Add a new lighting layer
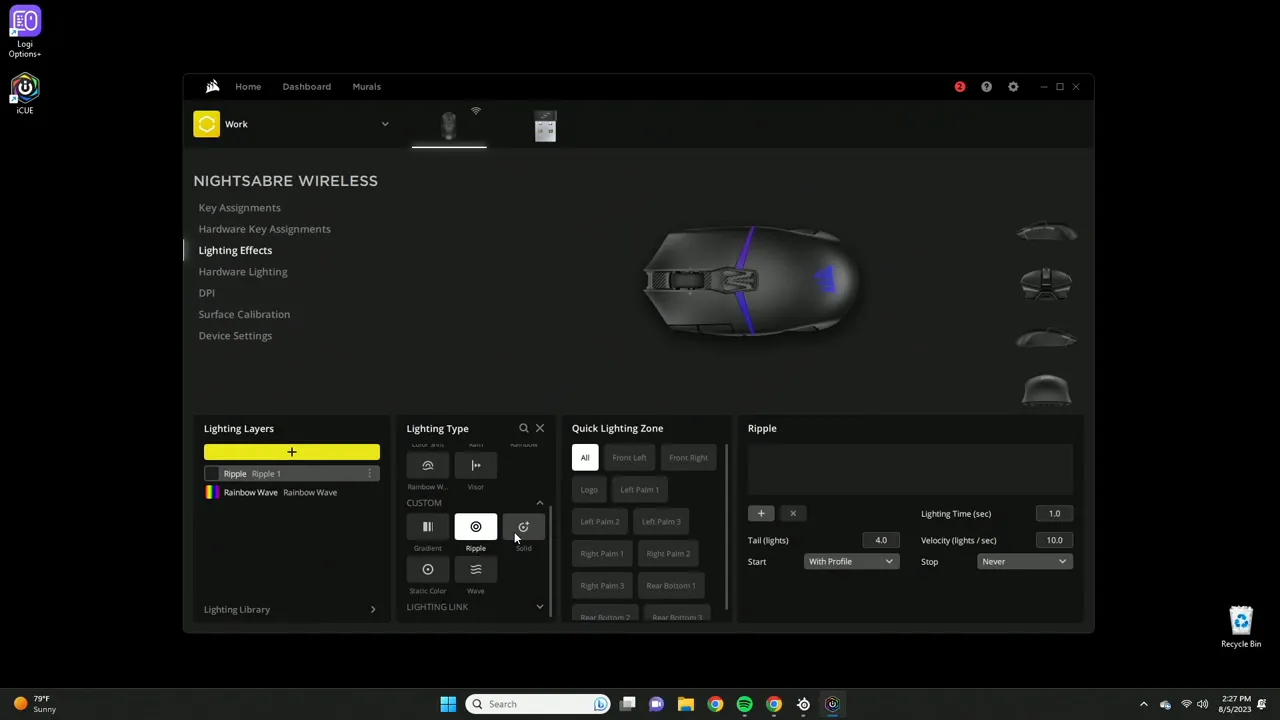The image size is (1280, 720). [x=291, y=452]
